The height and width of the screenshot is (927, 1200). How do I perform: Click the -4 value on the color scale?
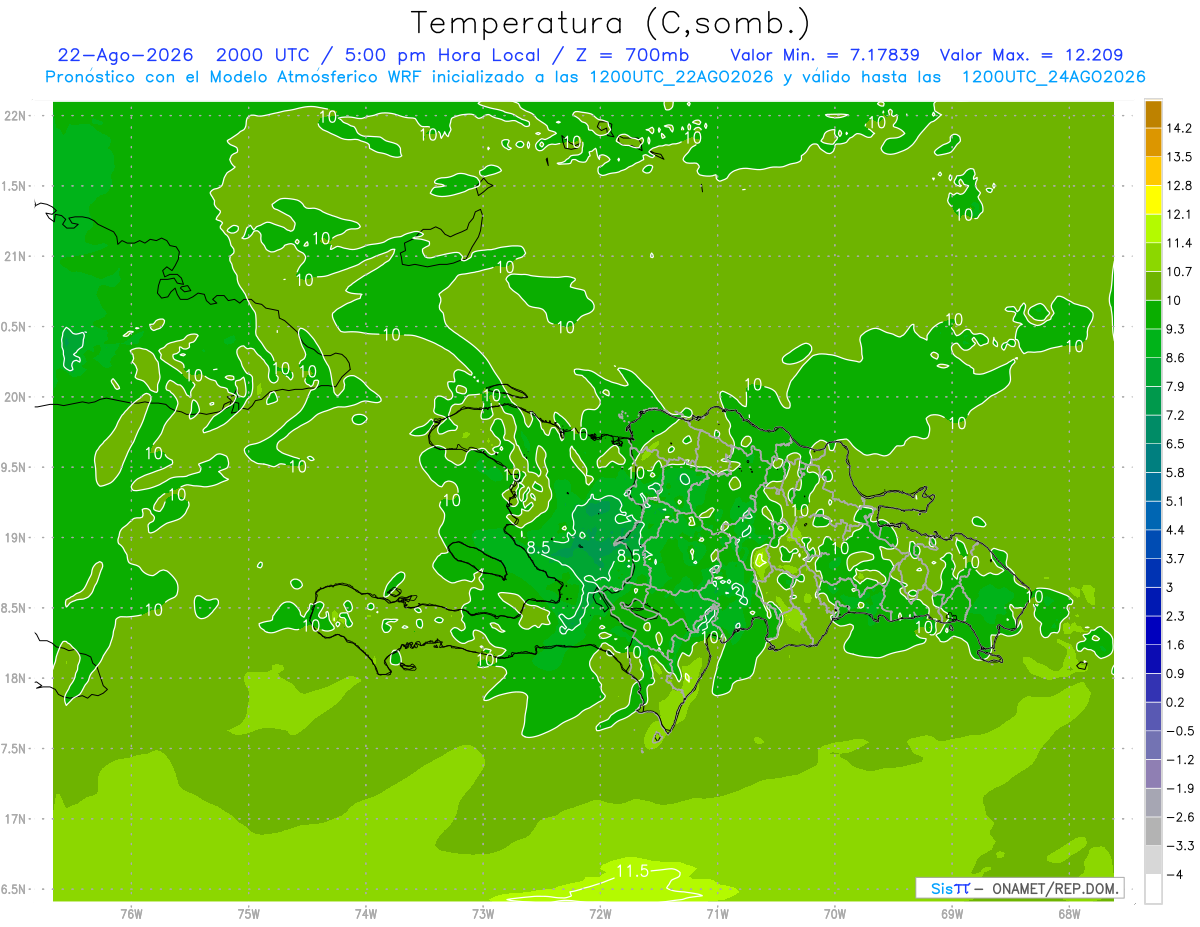[1175, 874]
